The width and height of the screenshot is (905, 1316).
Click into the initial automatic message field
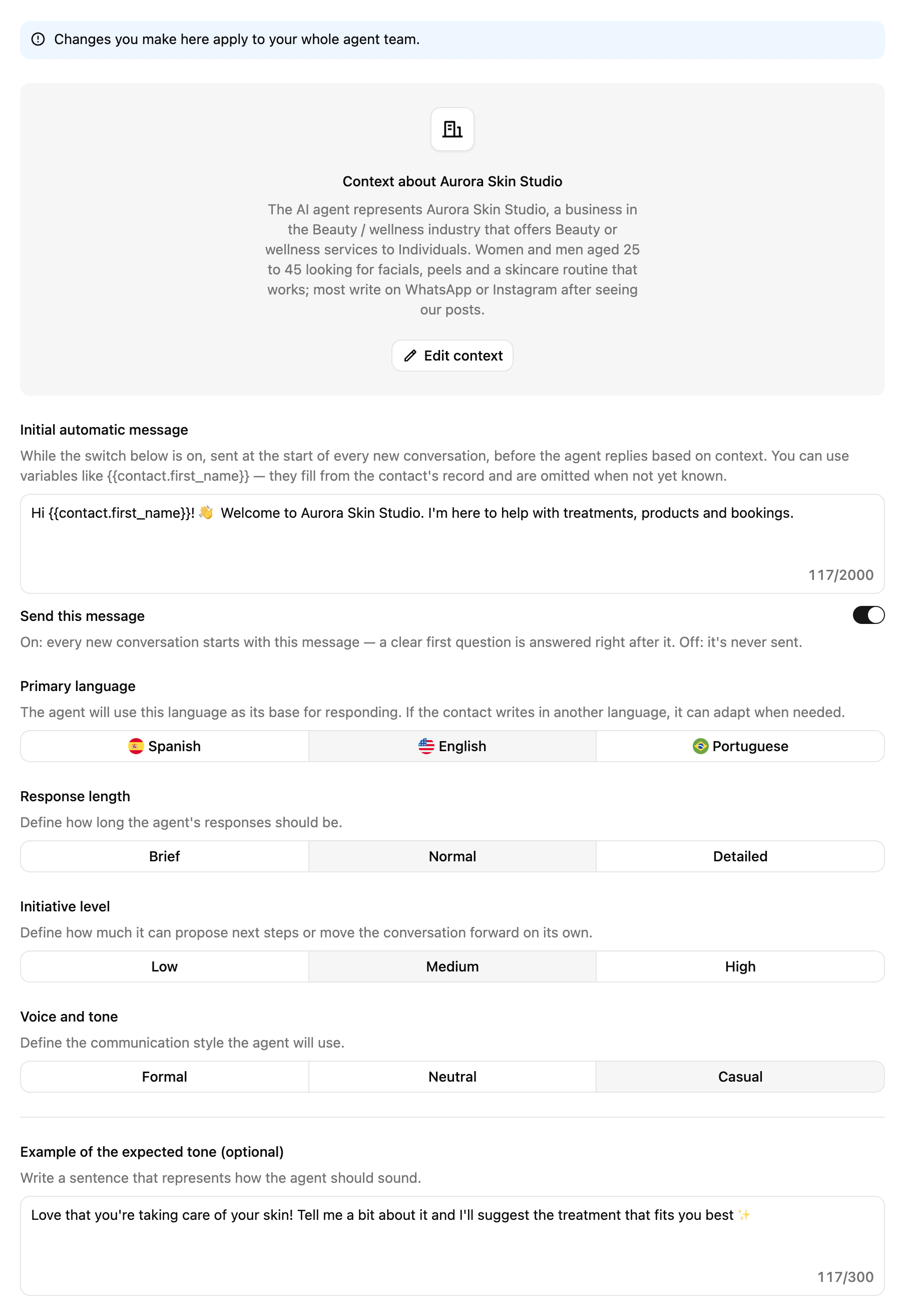tap(452, 543)
